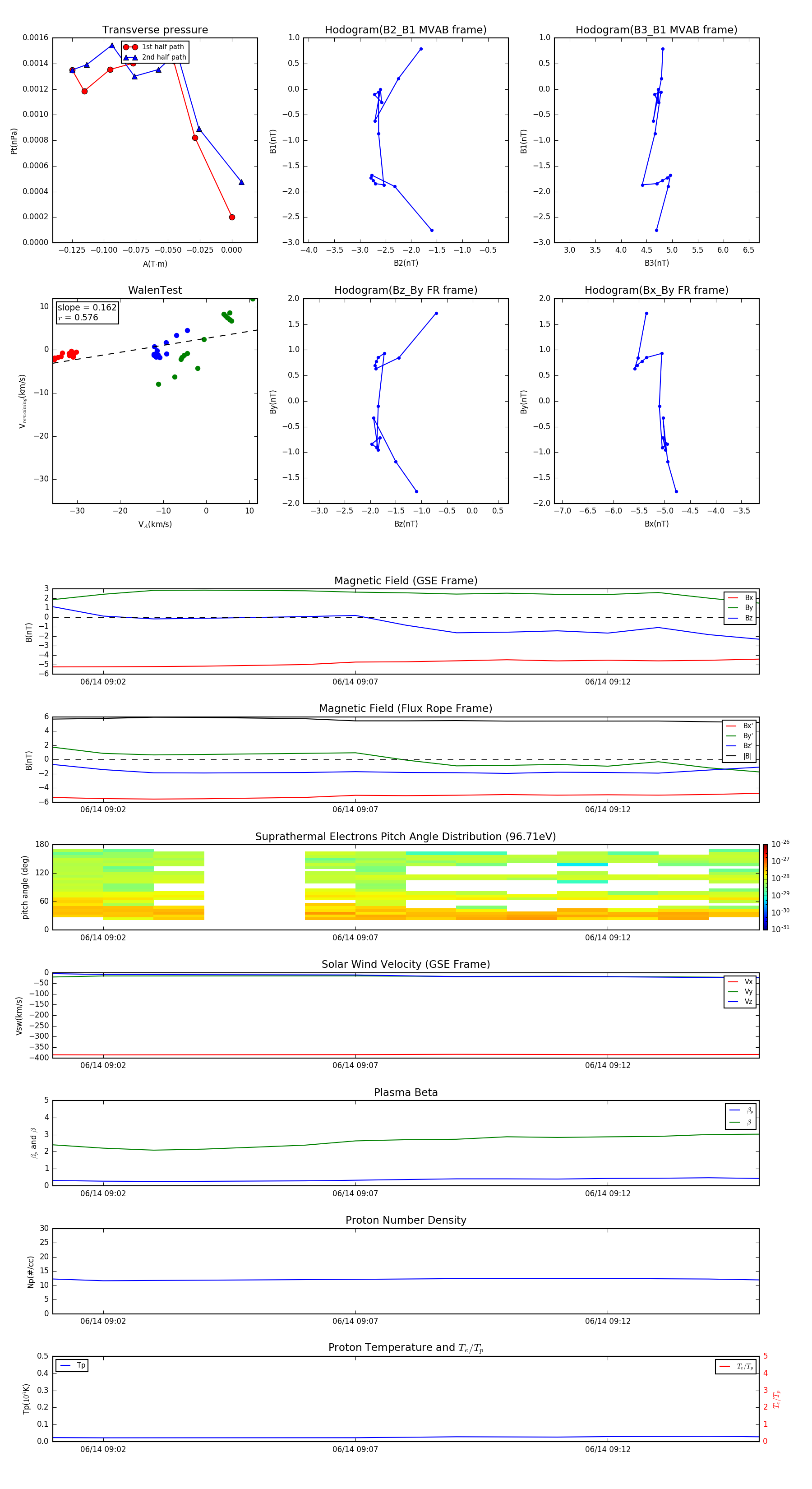The image size is (812, 1489).
Task: Click the lowest blue triangle in Transverse pressure
Action: coord(242,182)
